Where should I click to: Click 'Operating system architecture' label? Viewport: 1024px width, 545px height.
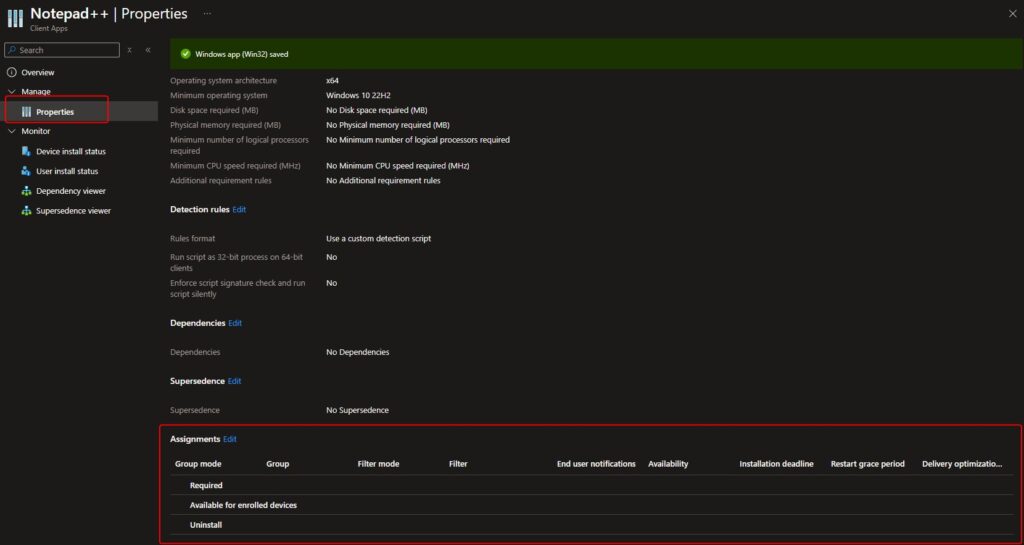click(223, 81)
